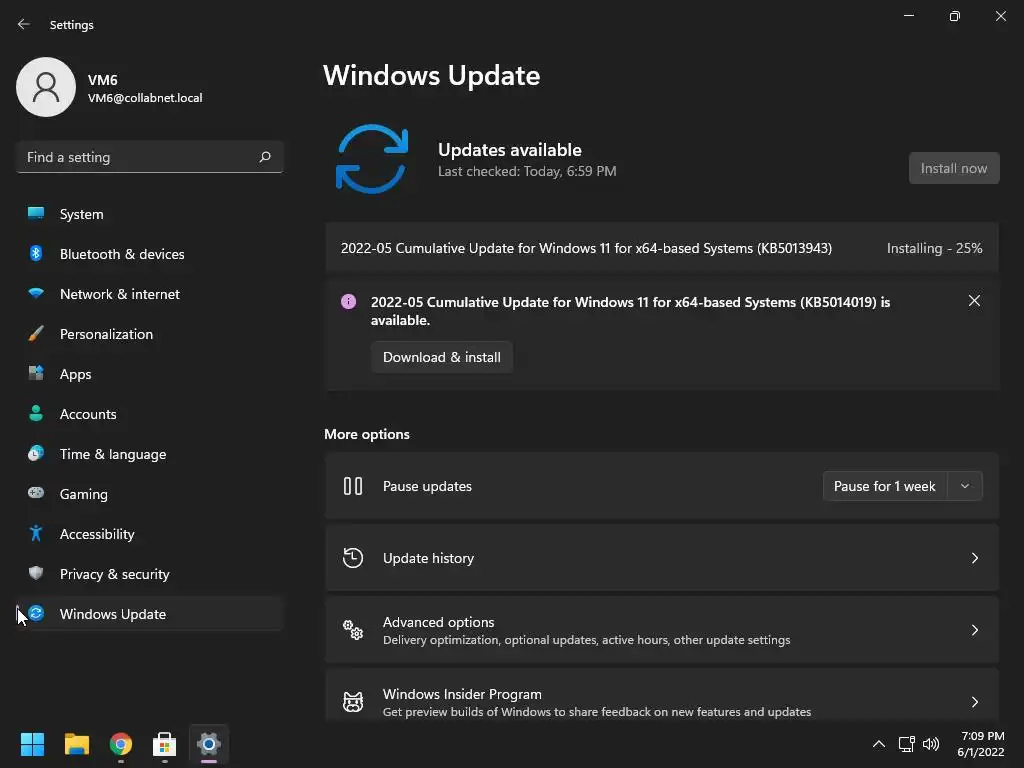Open Update history chevron row
This screenshot has width=1024, height=768.
pyautogui.click(x=662, y=558)
